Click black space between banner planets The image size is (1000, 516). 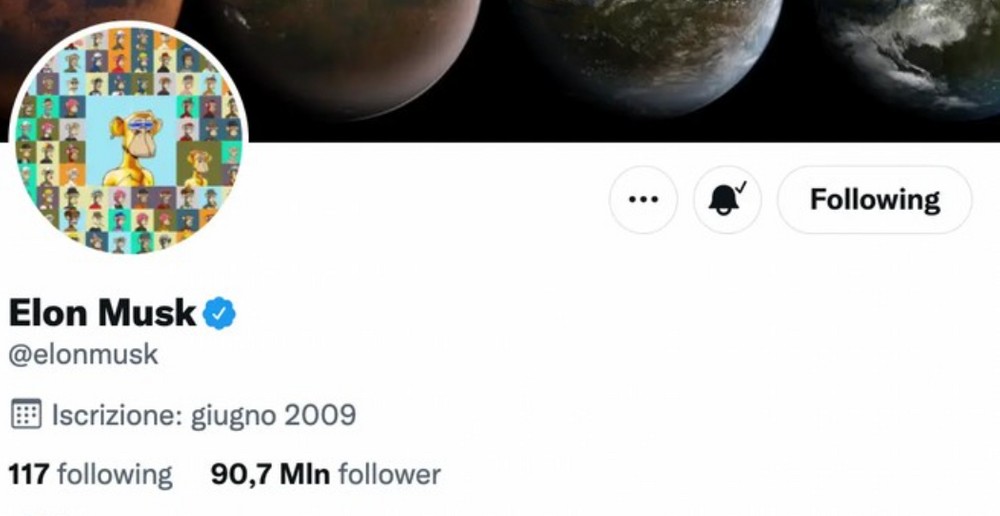[x=496, y=96]
